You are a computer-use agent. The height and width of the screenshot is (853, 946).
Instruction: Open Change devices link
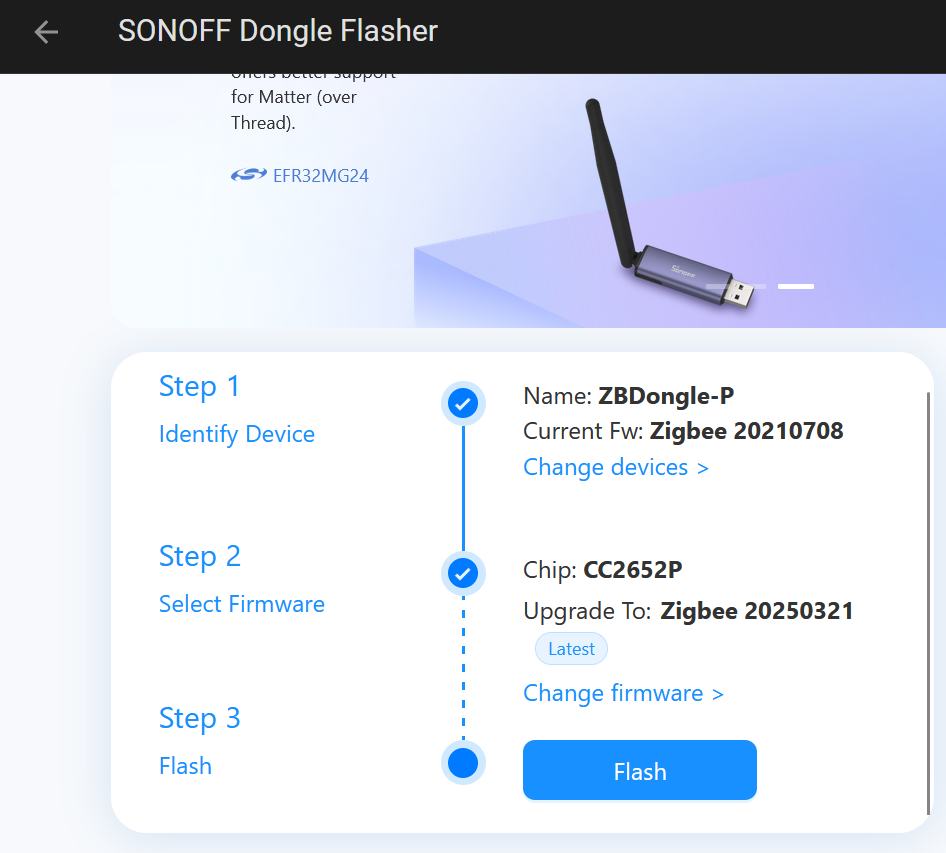(x=615, y=468)
